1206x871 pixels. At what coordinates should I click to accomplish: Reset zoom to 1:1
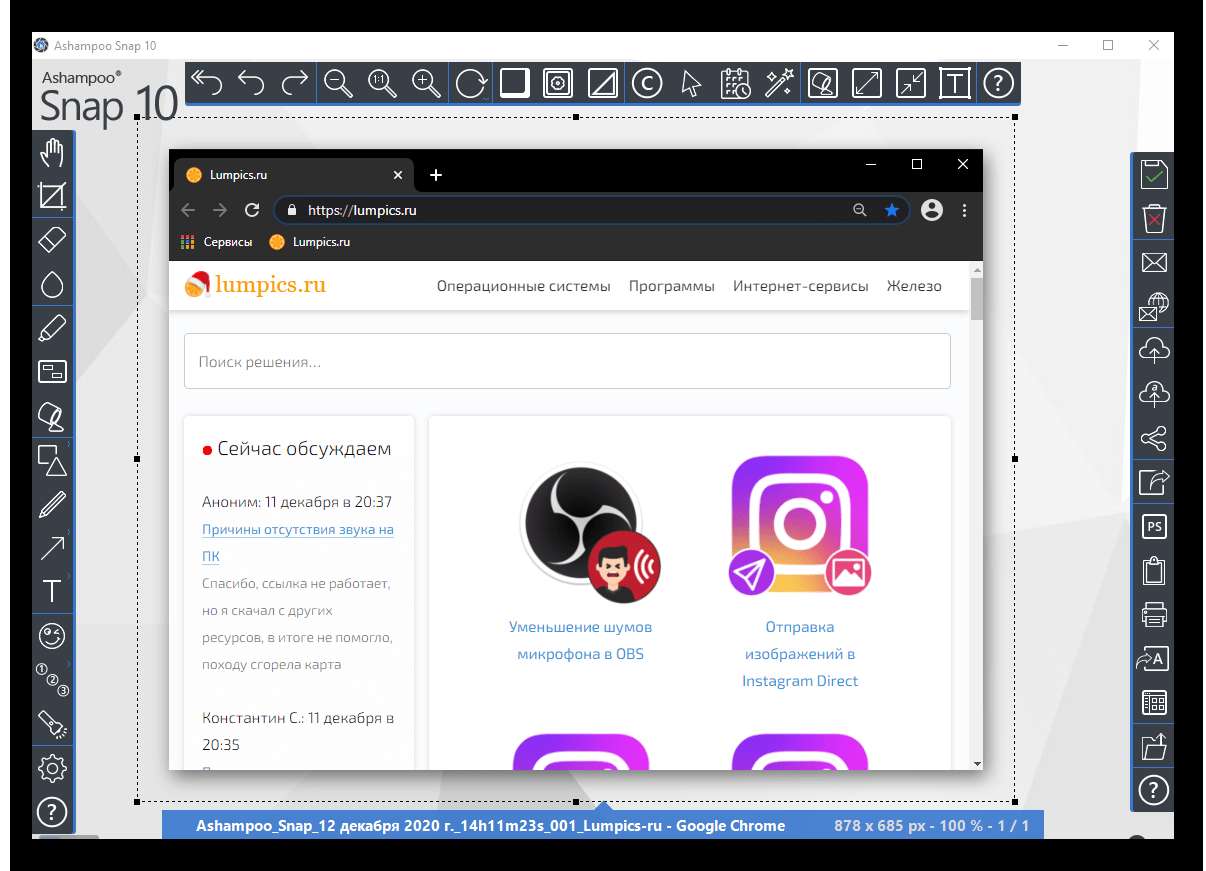point(382,83)
